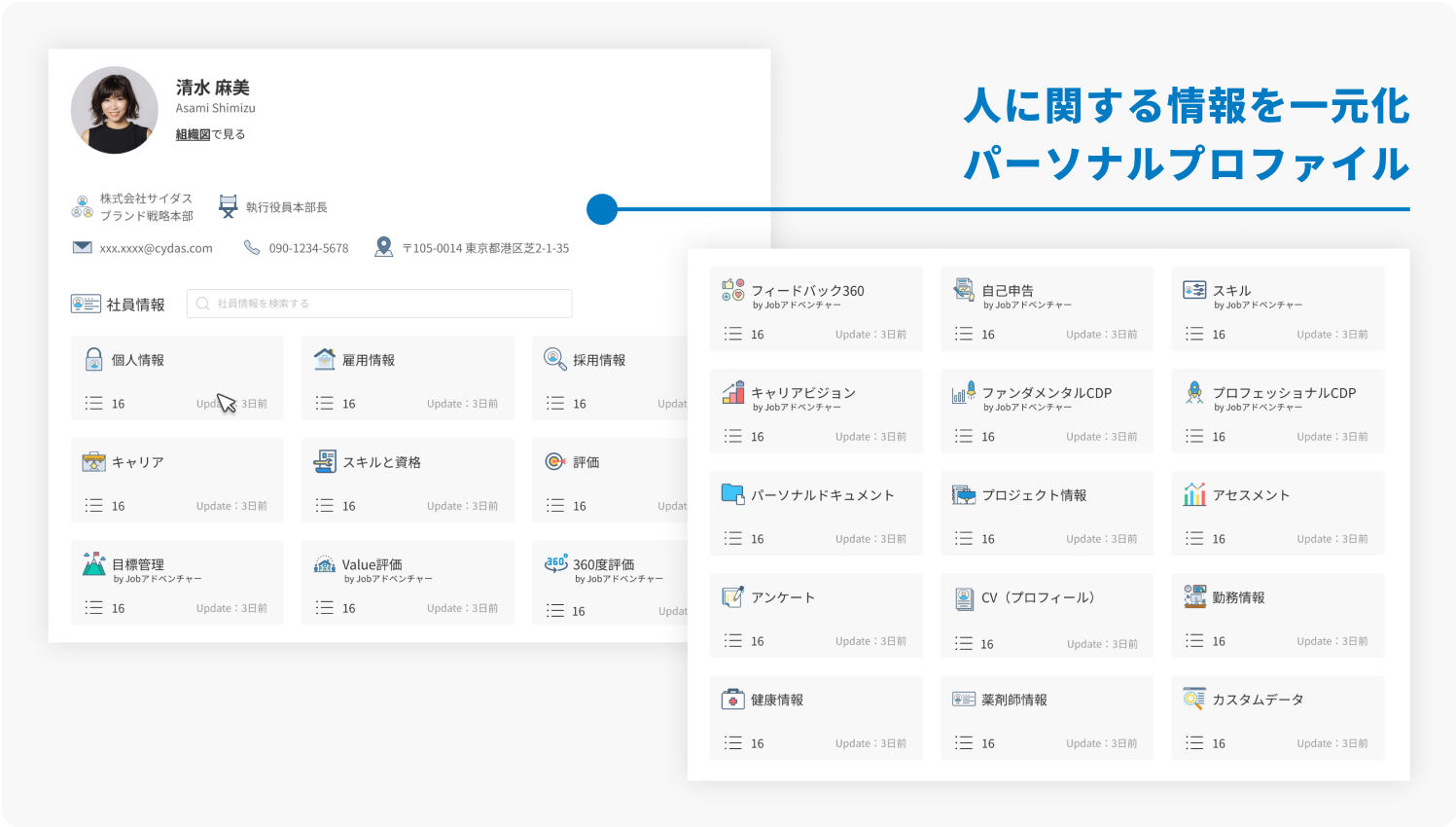Select the 健康情報 medical kit icon
Image resolution: width=1456 pixels, height=827 pixels.
732,700
